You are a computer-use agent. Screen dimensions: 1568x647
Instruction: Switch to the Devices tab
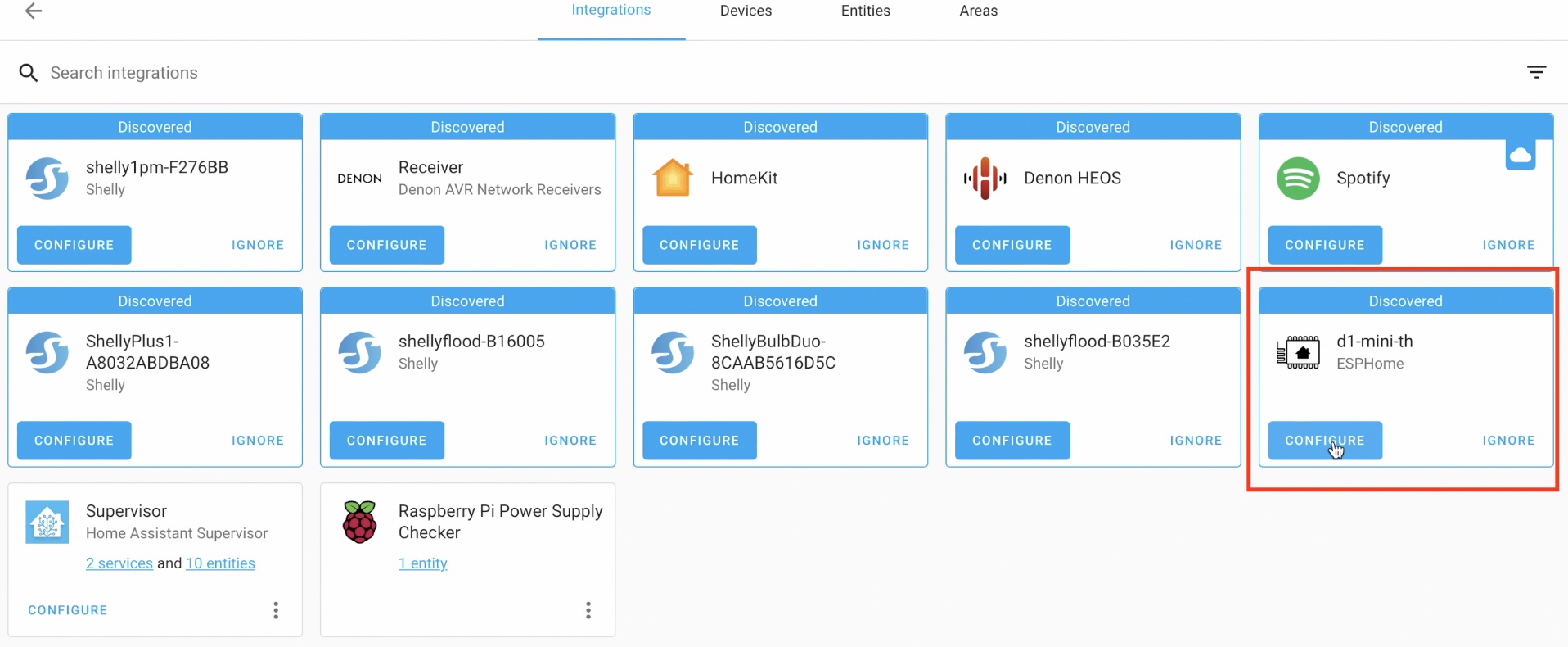746,11
